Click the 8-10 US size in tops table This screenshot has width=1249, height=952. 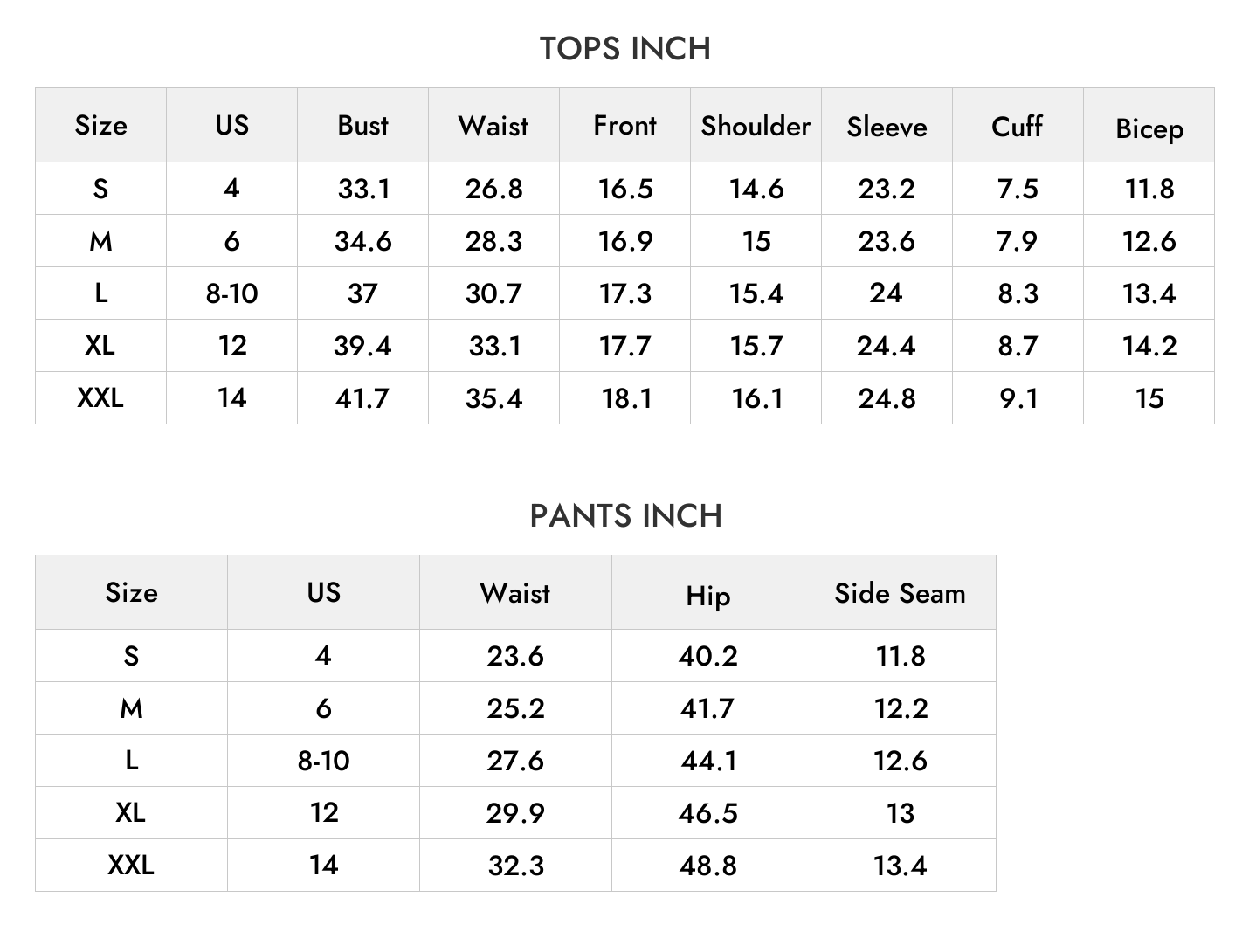click(x=231, y=293)
